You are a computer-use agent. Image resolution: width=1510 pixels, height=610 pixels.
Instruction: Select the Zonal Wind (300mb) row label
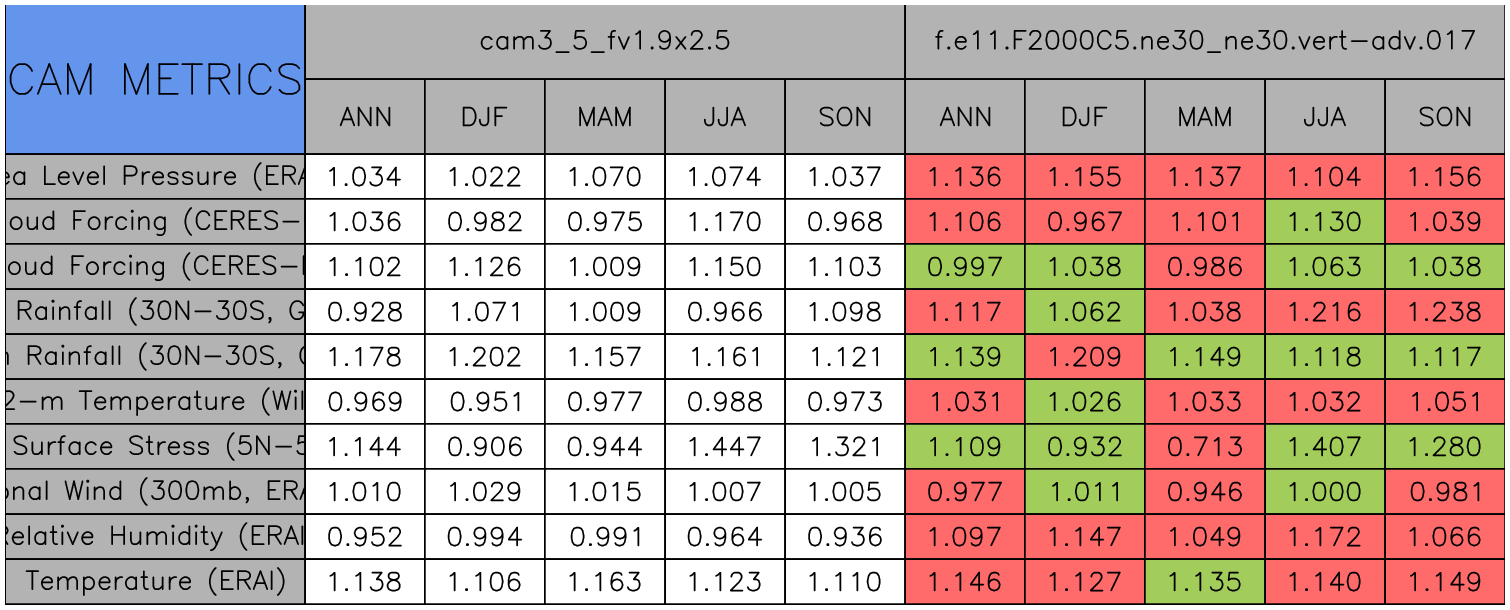[x=154, y=491]
